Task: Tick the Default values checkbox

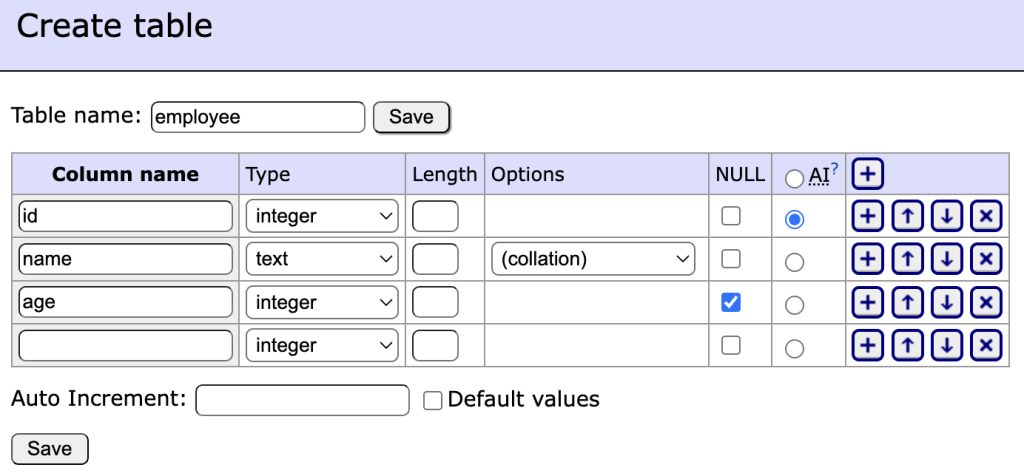Action: pos(433,400)
